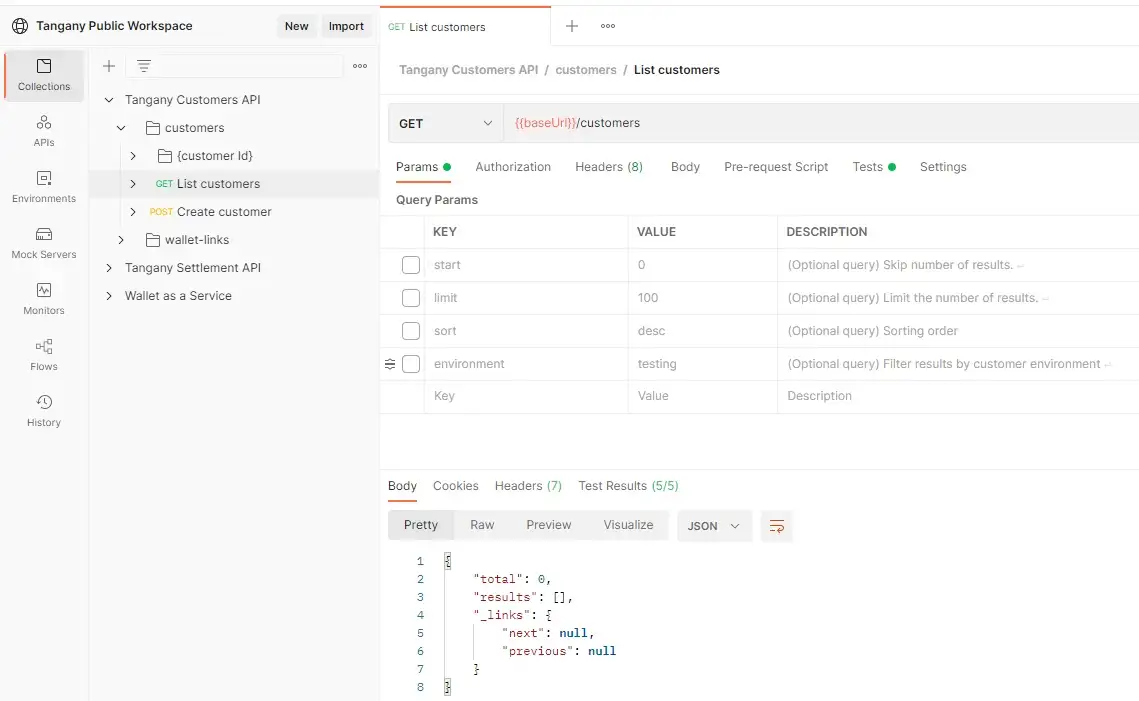Switch to the response Headers (7) tab
Viewport: 1139px width, 701px height.
click(x=528, y=486)
